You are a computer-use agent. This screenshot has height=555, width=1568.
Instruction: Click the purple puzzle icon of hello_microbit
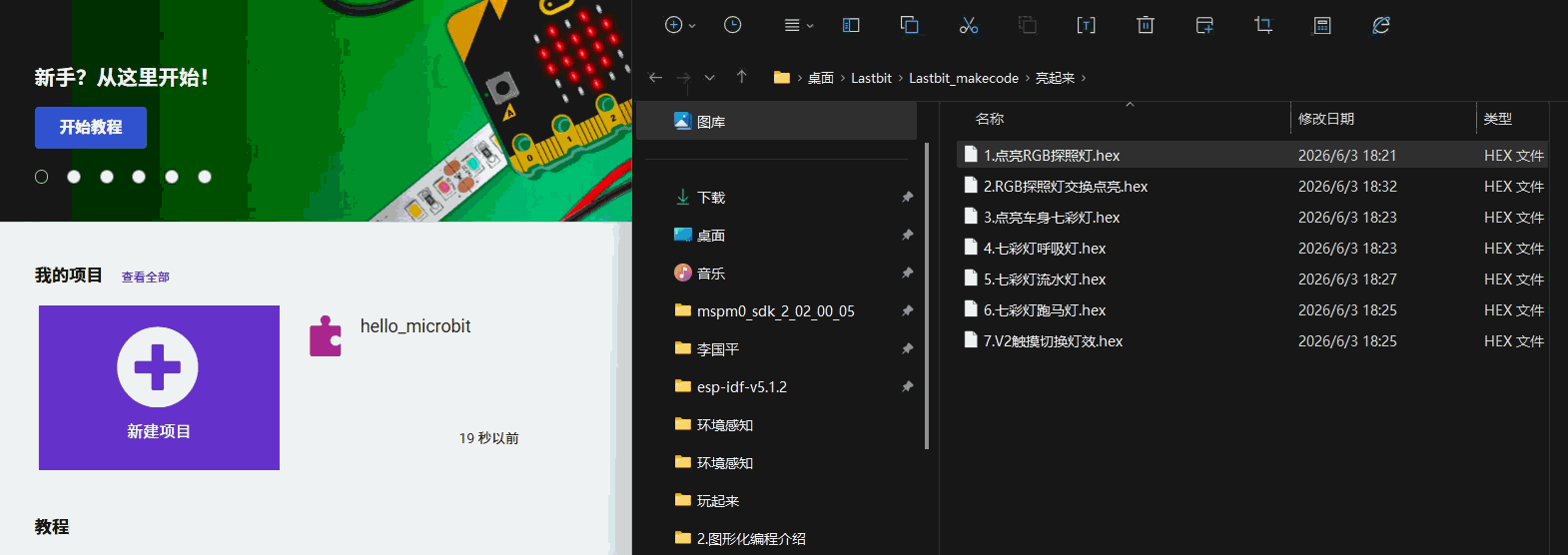coord(326,337)
